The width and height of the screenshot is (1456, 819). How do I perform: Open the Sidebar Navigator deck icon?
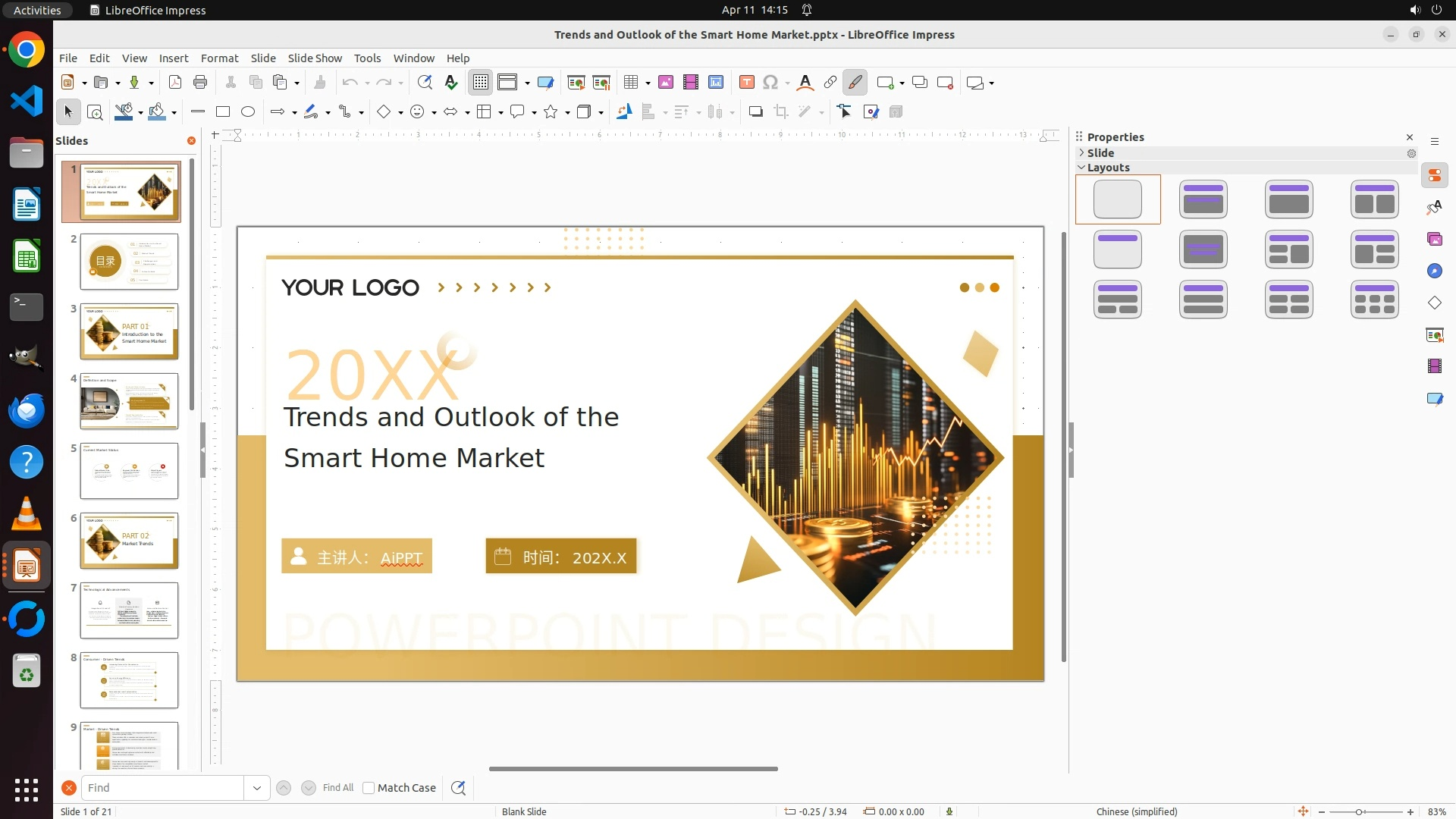(x=1434, y=271)
